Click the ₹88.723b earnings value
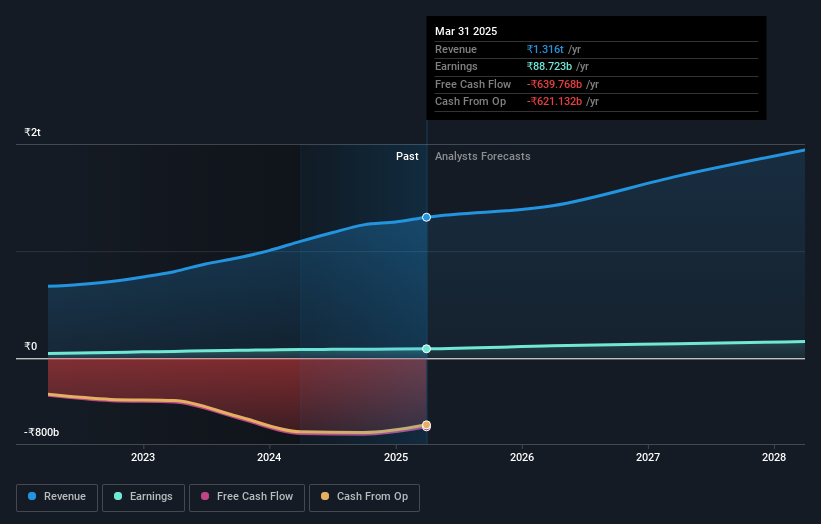Viewport: 821px width, 524px height. click(x=549, y=66)
